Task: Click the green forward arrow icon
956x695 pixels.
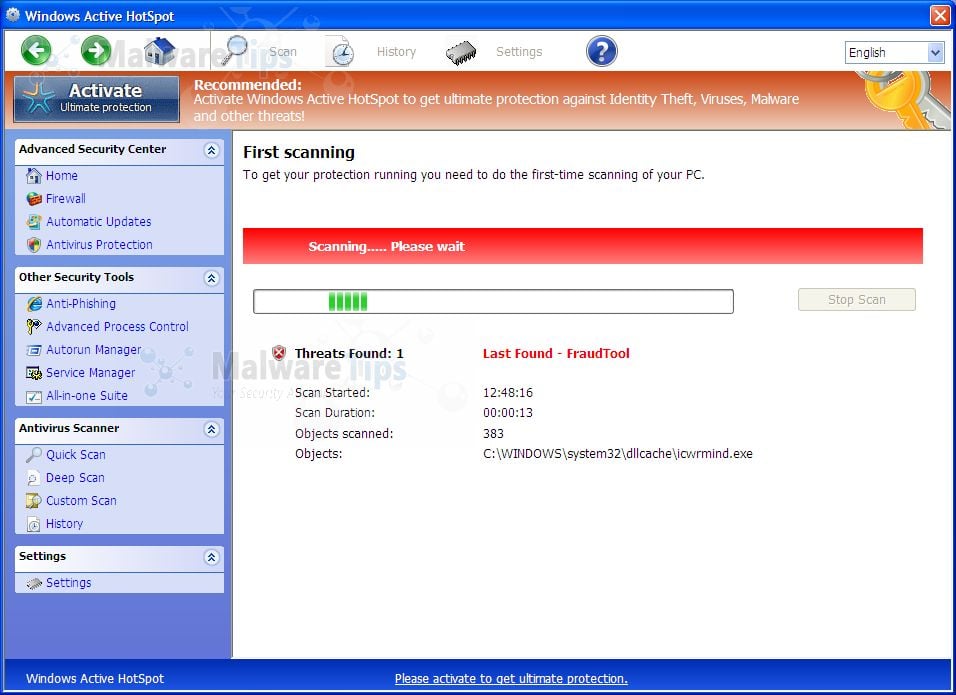Action: point(96,51)
